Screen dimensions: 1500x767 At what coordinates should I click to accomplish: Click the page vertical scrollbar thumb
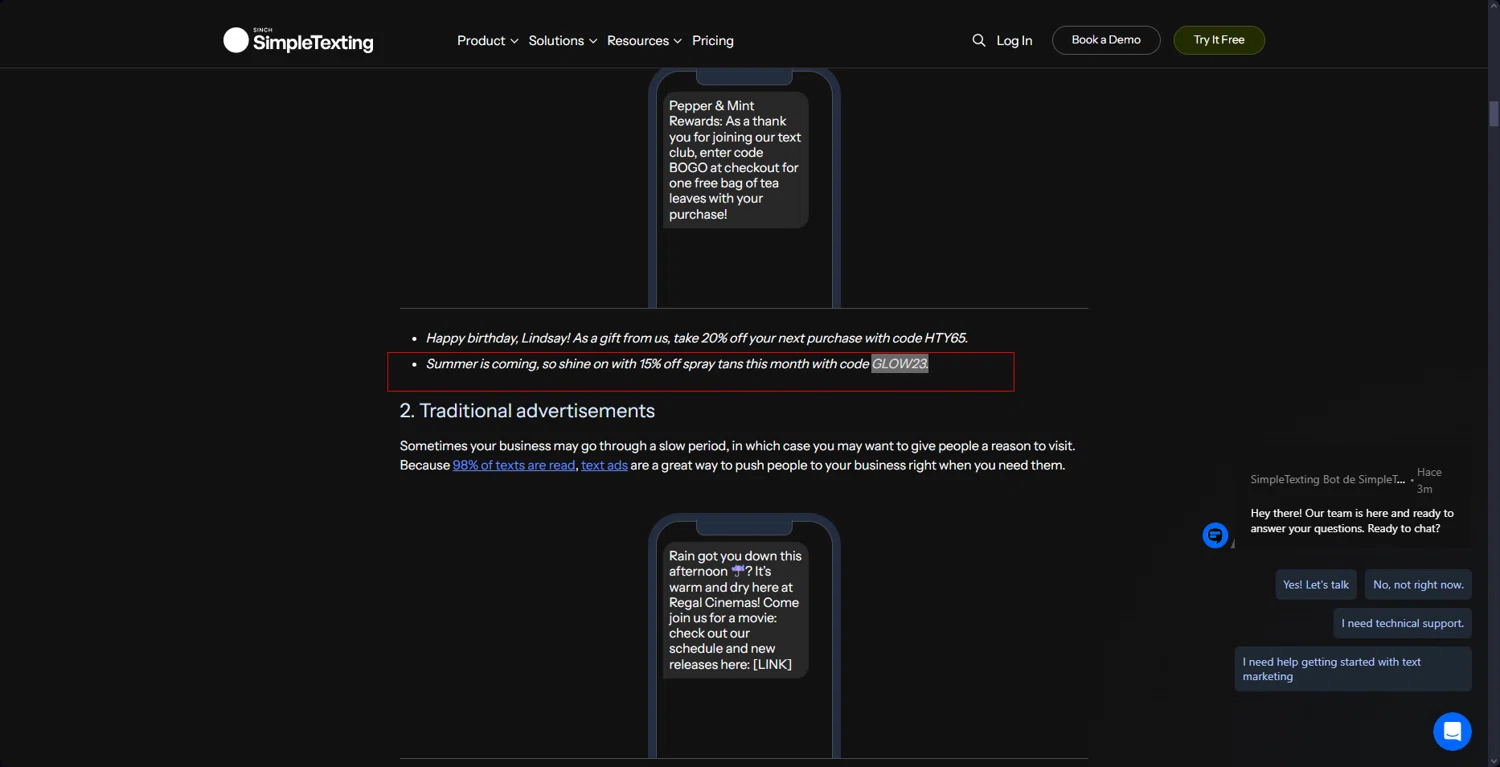click(1494, 113)
